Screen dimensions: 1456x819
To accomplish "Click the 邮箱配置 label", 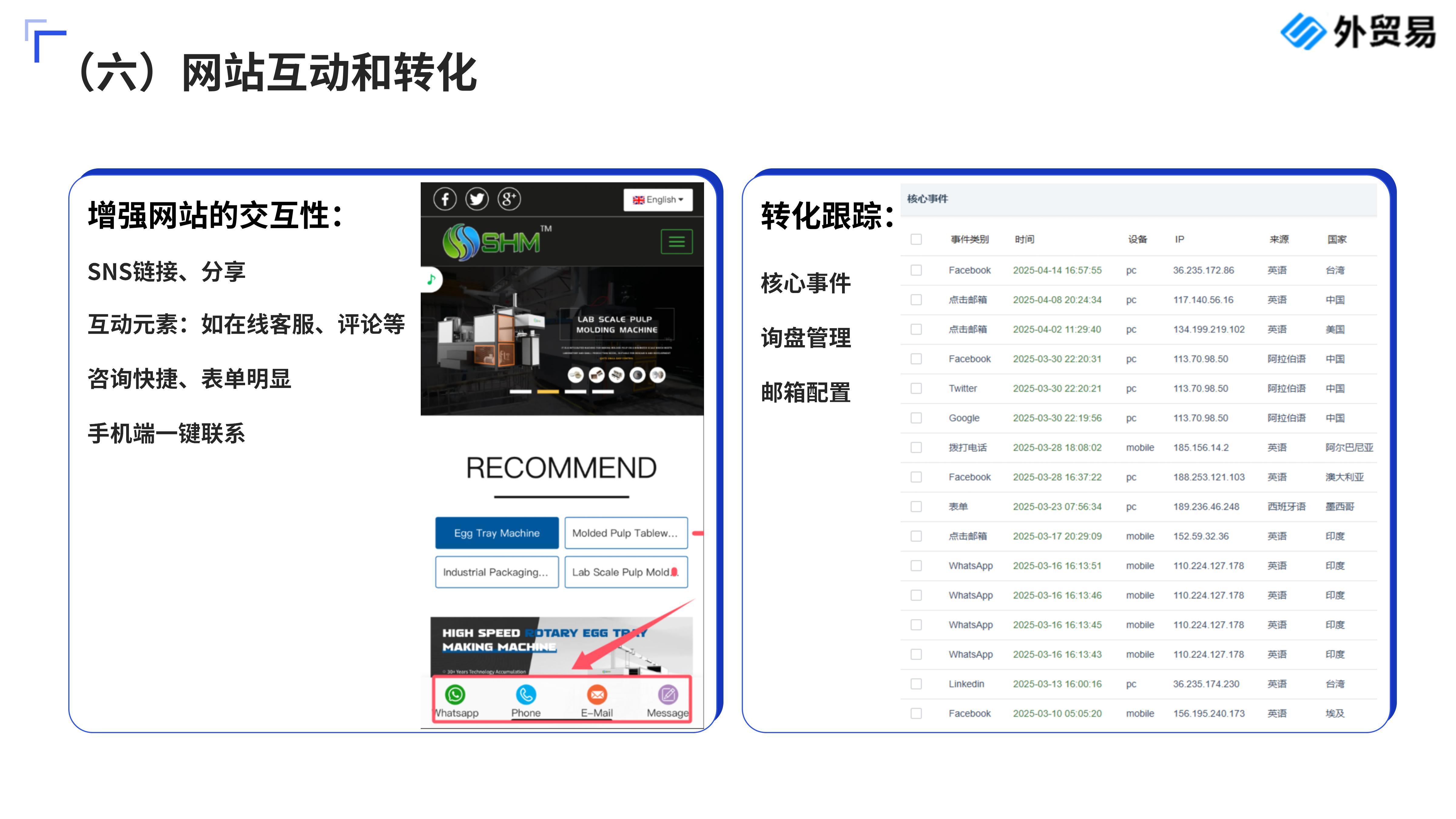I will [x=805, y=392].
